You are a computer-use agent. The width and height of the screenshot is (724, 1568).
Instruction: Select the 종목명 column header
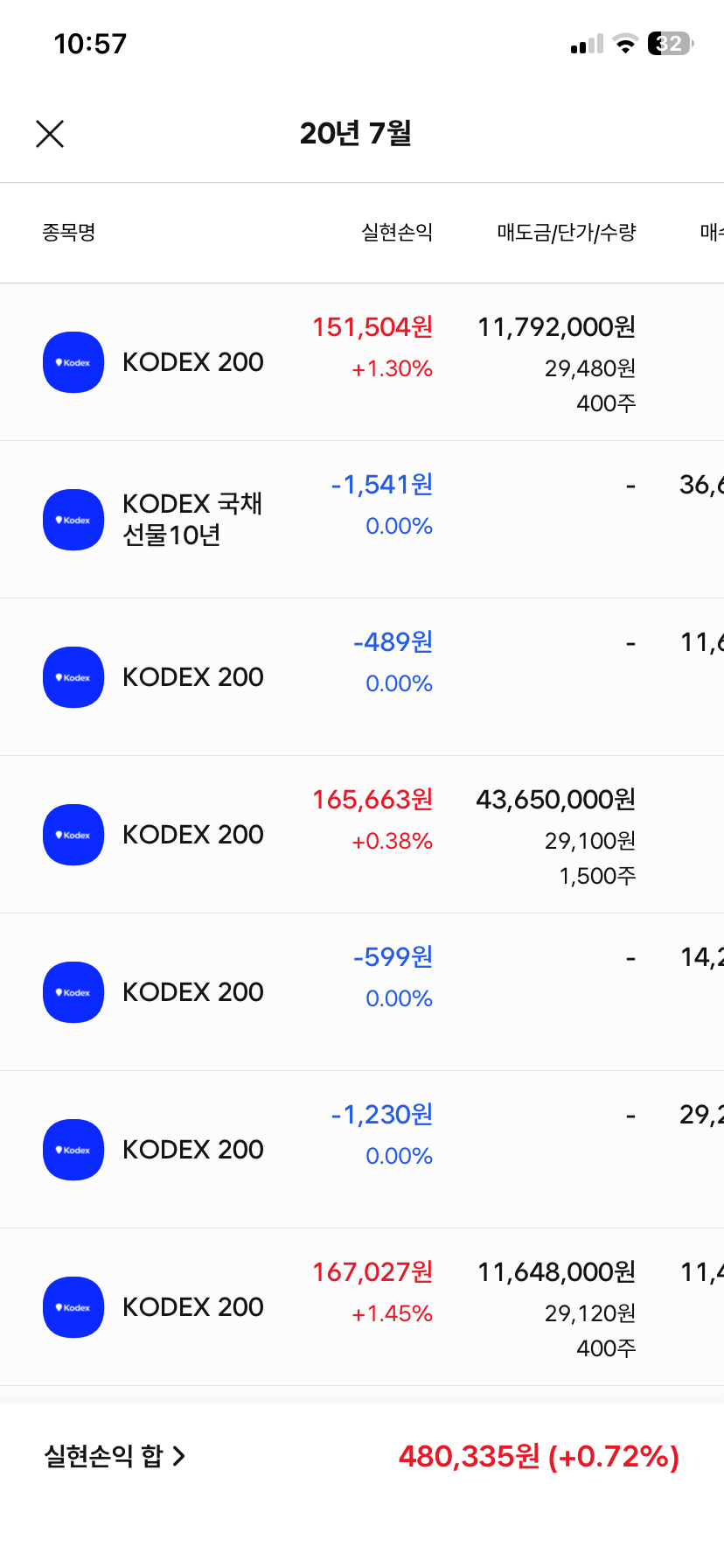click(x=69, y=233)
